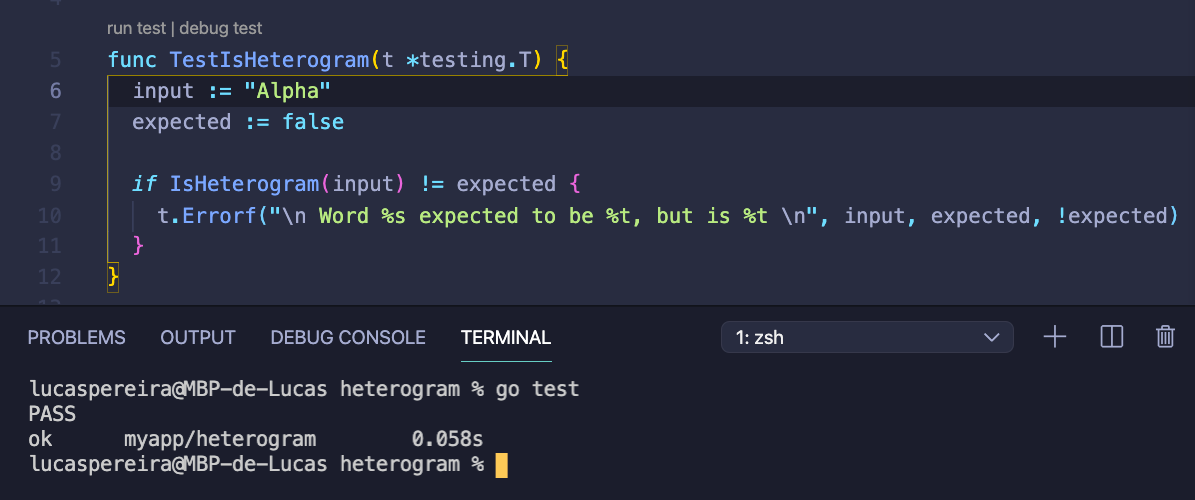This screenshot has width=1195, height=500.
Task: Kill terminal using the trash icon
Action: 1165,337
